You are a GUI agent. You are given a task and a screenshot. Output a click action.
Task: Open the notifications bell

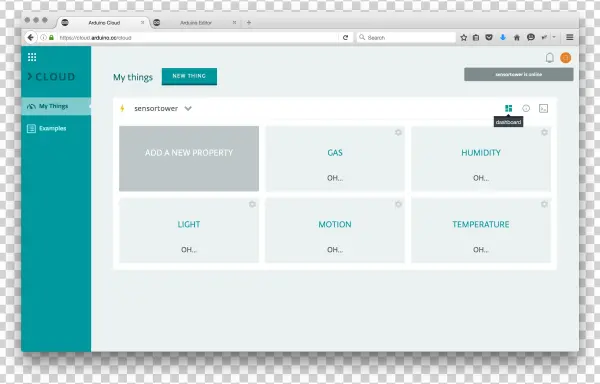pyautogui.click(x=549, y=58)
